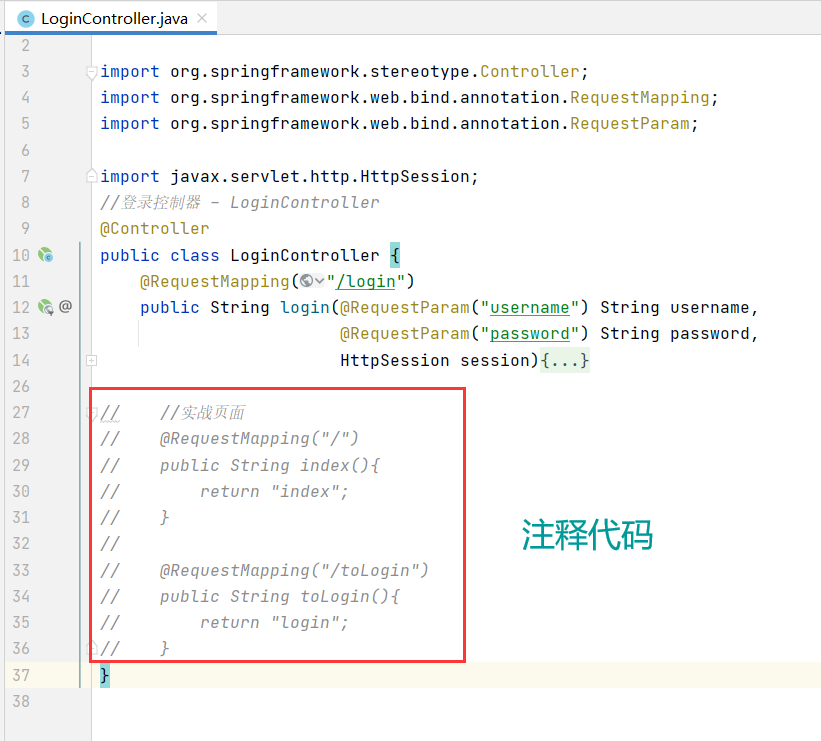Collapse the commented block at line 27
821x741 pixels.
(x=91, y=413)
